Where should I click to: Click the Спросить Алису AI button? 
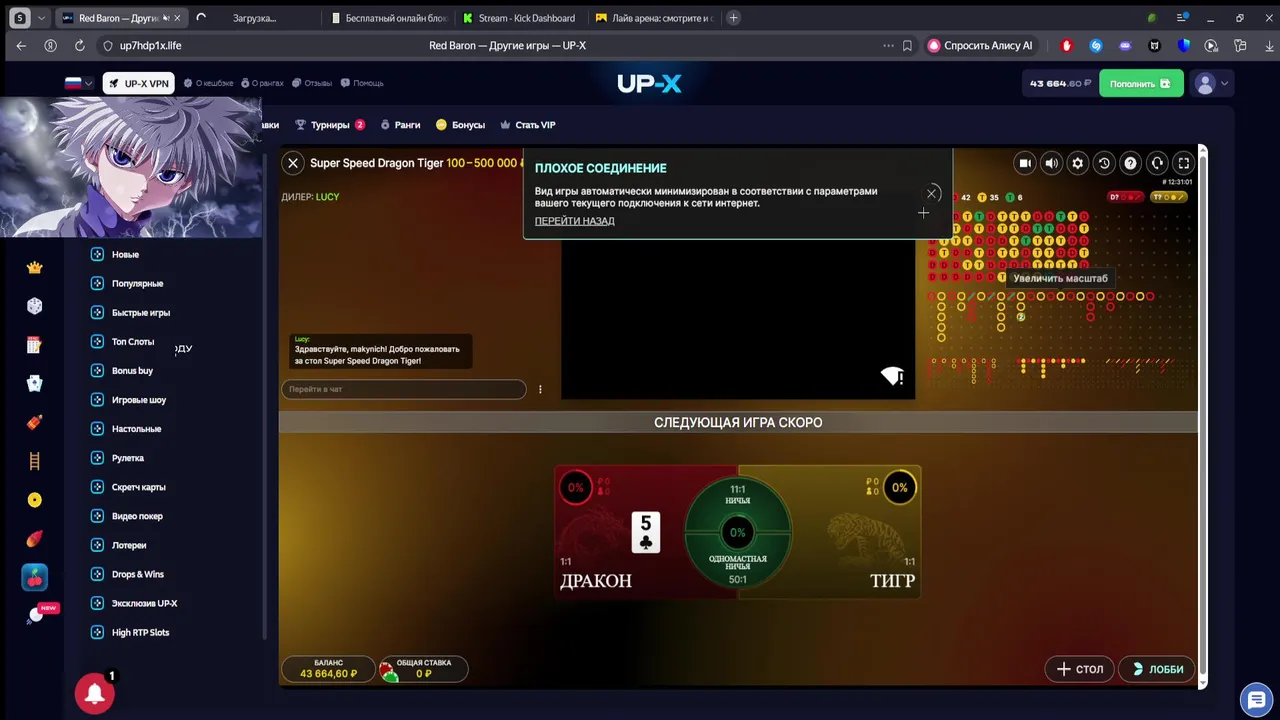979,45
